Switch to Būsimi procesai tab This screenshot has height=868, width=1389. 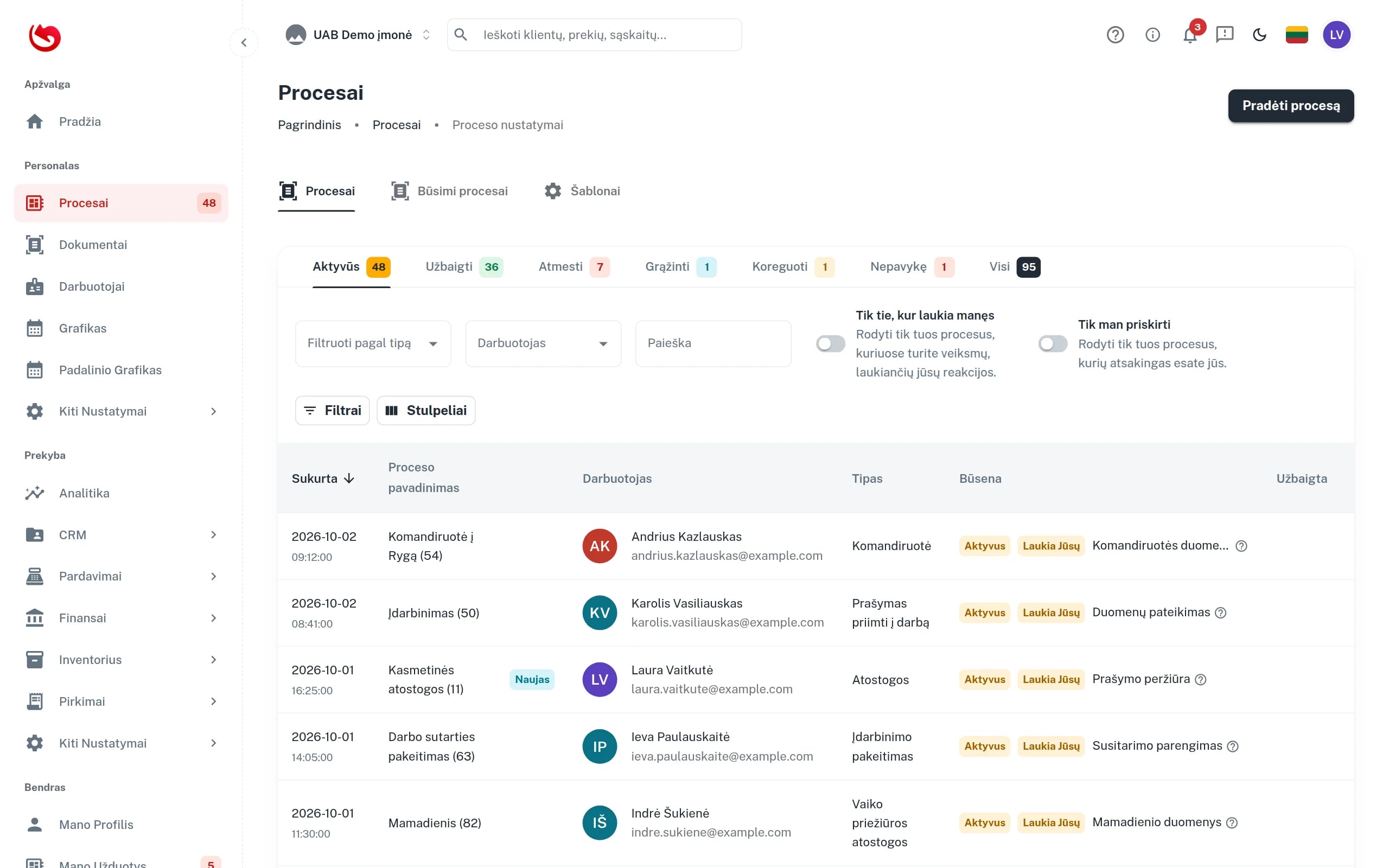[449, 191]
